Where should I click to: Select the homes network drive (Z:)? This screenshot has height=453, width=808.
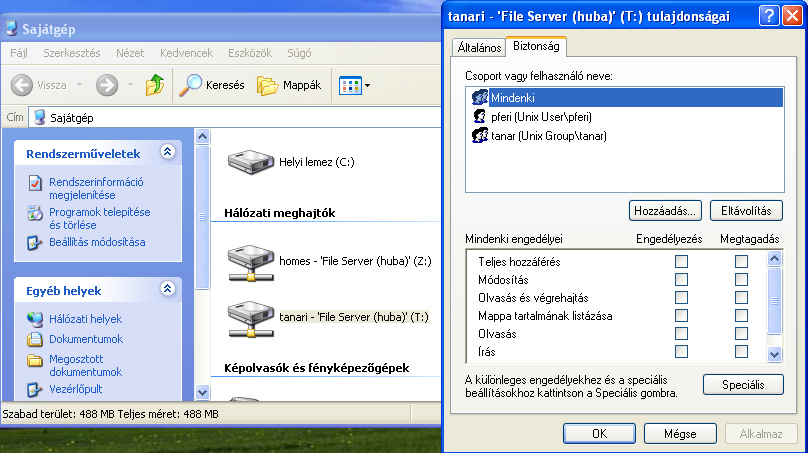[x=251, y=261]
